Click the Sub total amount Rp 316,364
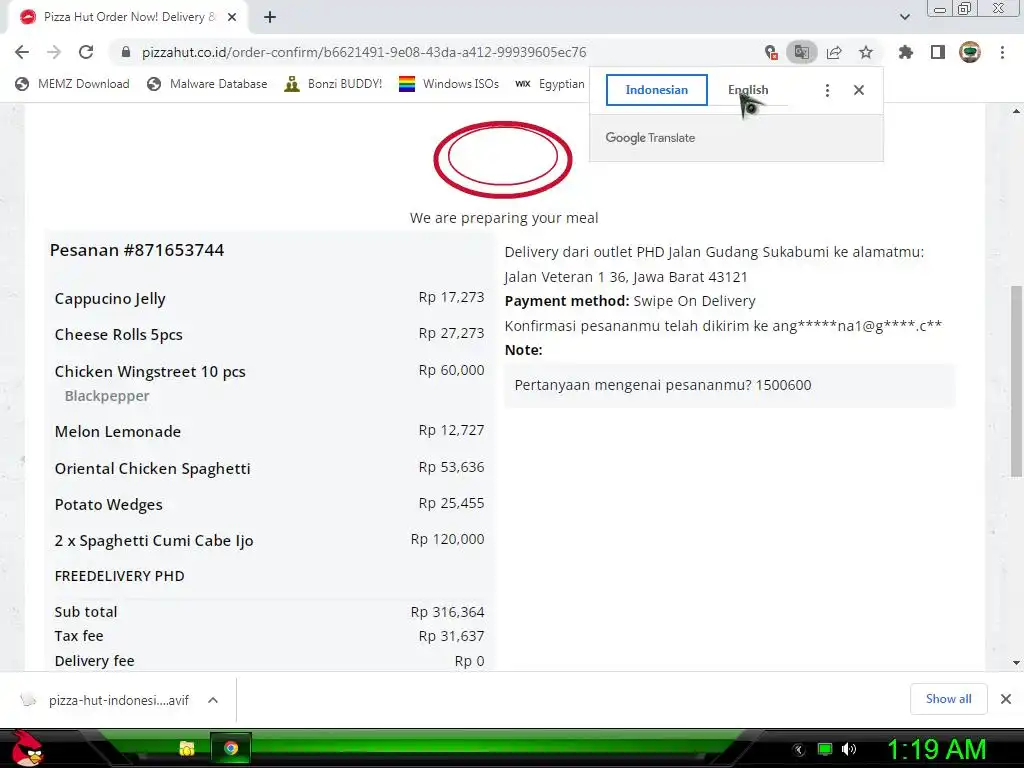This screenshot has height=768, width=1024. (447, 612)
